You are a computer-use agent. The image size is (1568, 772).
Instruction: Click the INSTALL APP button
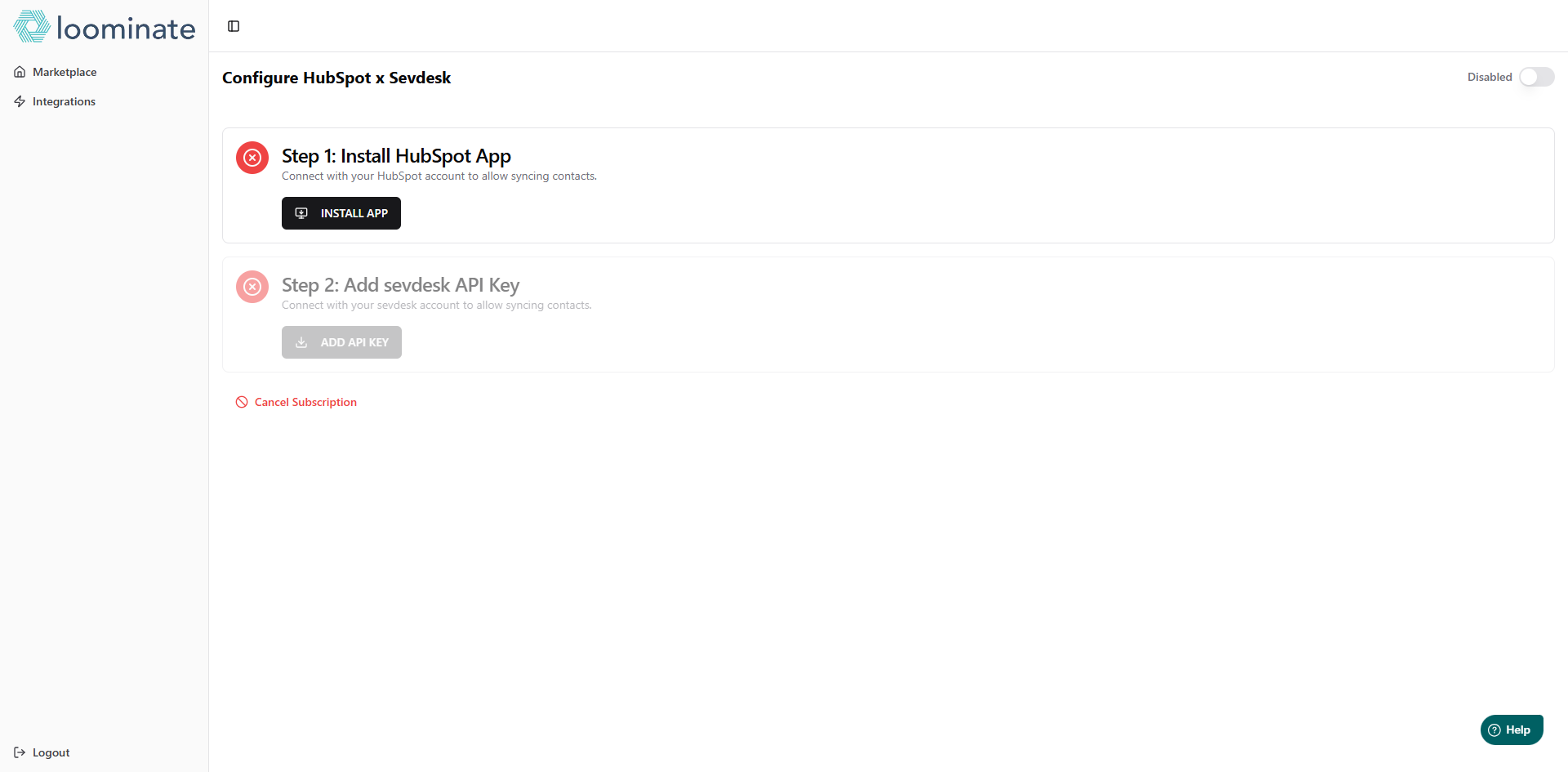click(341, 213)
